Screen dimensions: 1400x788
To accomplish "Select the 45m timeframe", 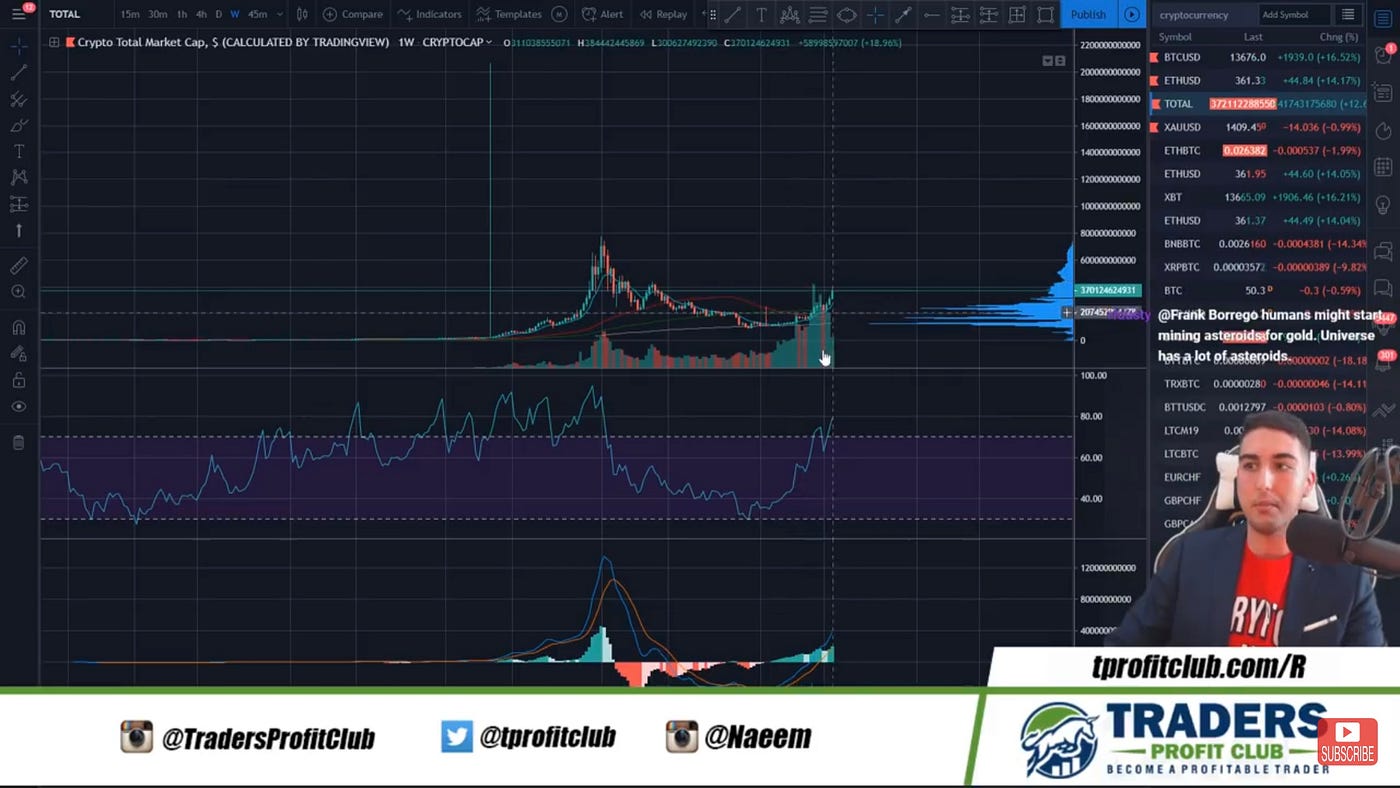I will (x=257, y=14).
